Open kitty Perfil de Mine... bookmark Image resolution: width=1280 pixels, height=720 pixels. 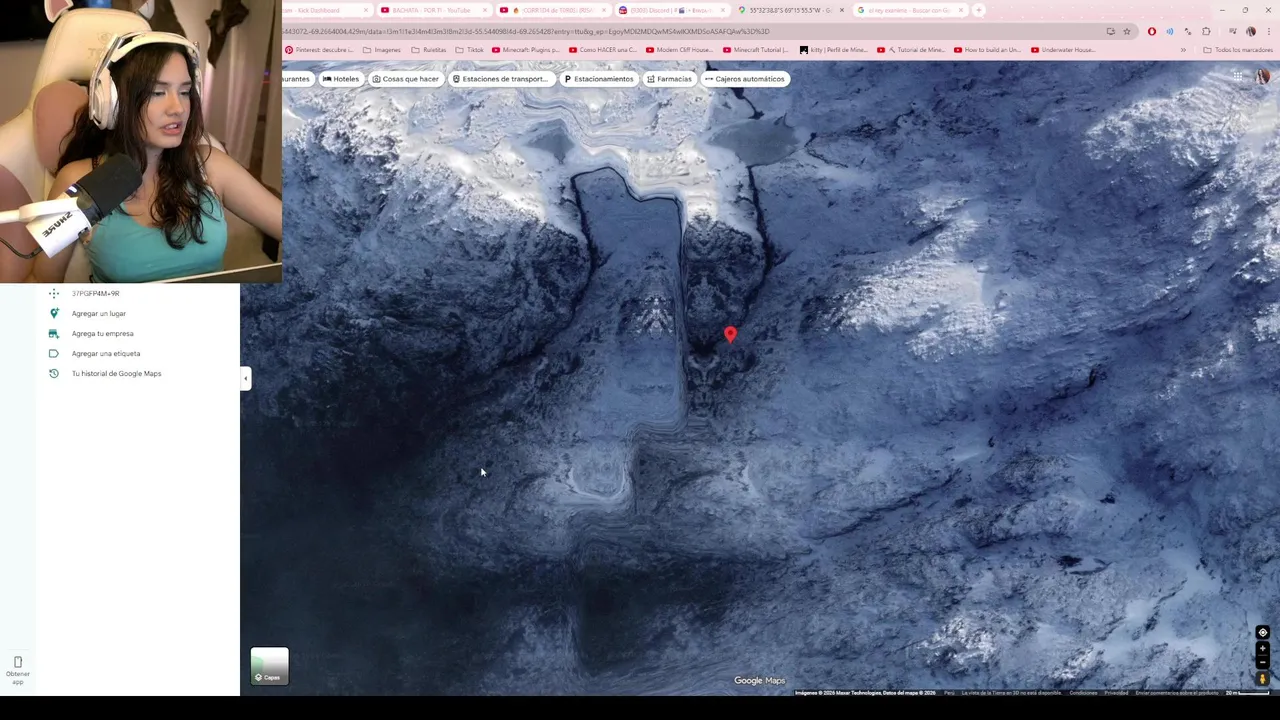(835, 50)
